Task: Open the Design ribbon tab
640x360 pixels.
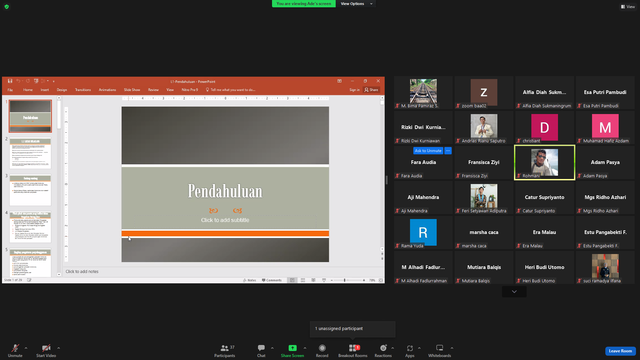Action: coord(62,90)
